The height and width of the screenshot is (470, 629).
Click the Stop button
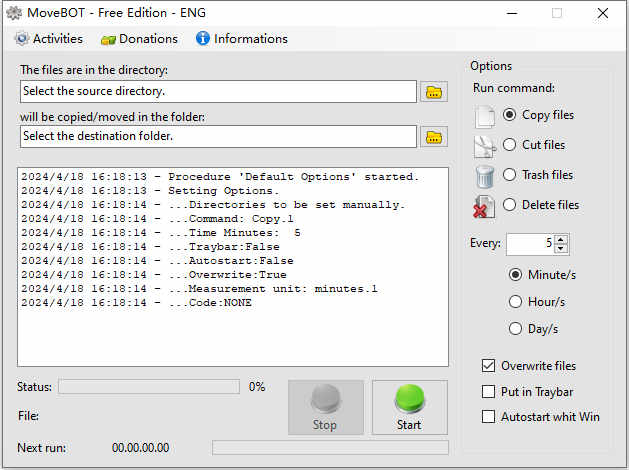click(x=326, y=407)
